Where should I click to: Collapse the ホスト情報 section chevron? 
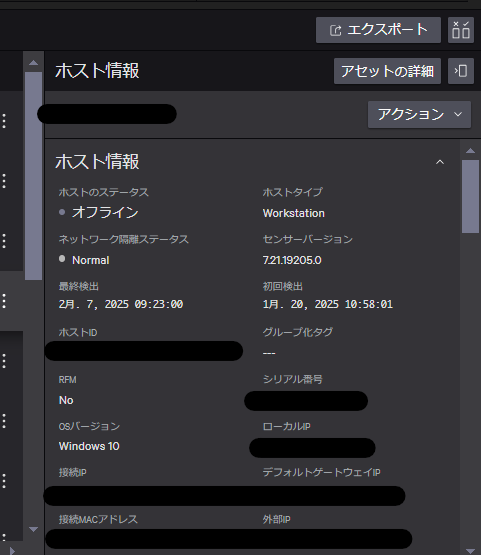tap(440, 162)
